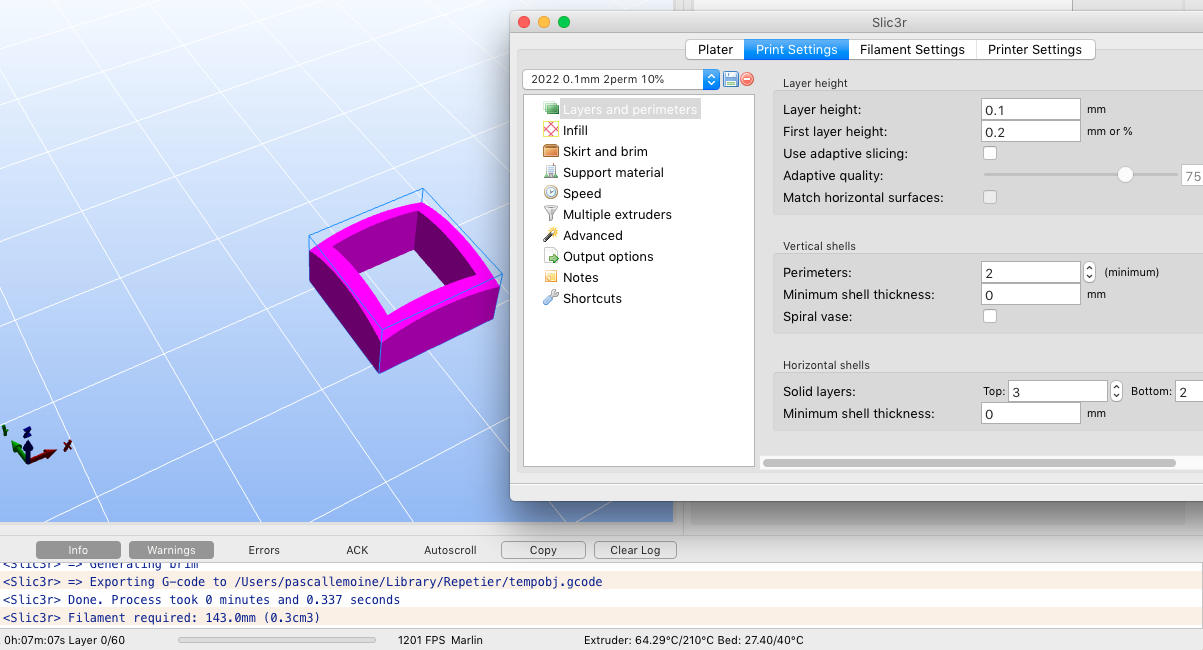
Task: Toggle Use adaptive slicing checkbox
Action: (x=990, y=153)
